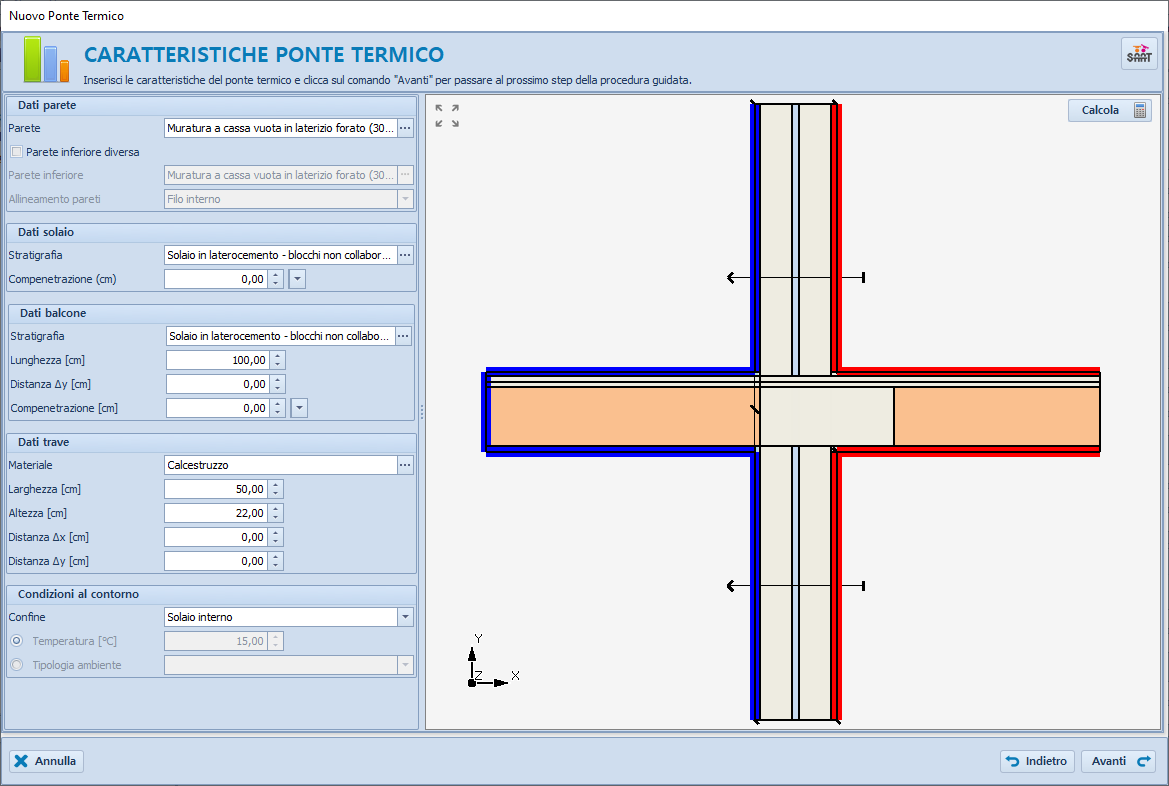Open the trave Materiale ellipsis button

point(405,465)
